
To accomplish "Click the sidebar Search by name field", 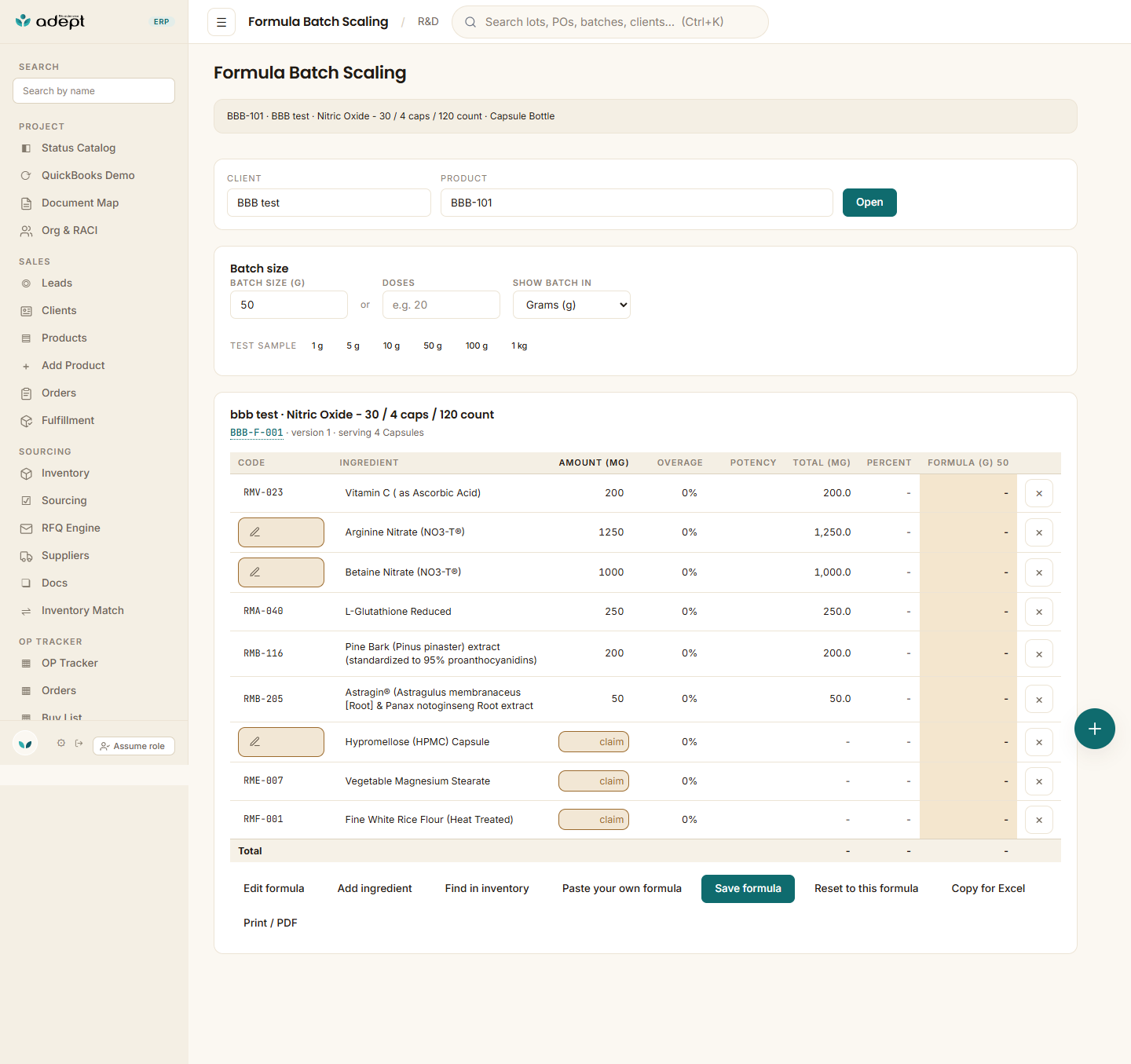I will (x=93, y=90).
